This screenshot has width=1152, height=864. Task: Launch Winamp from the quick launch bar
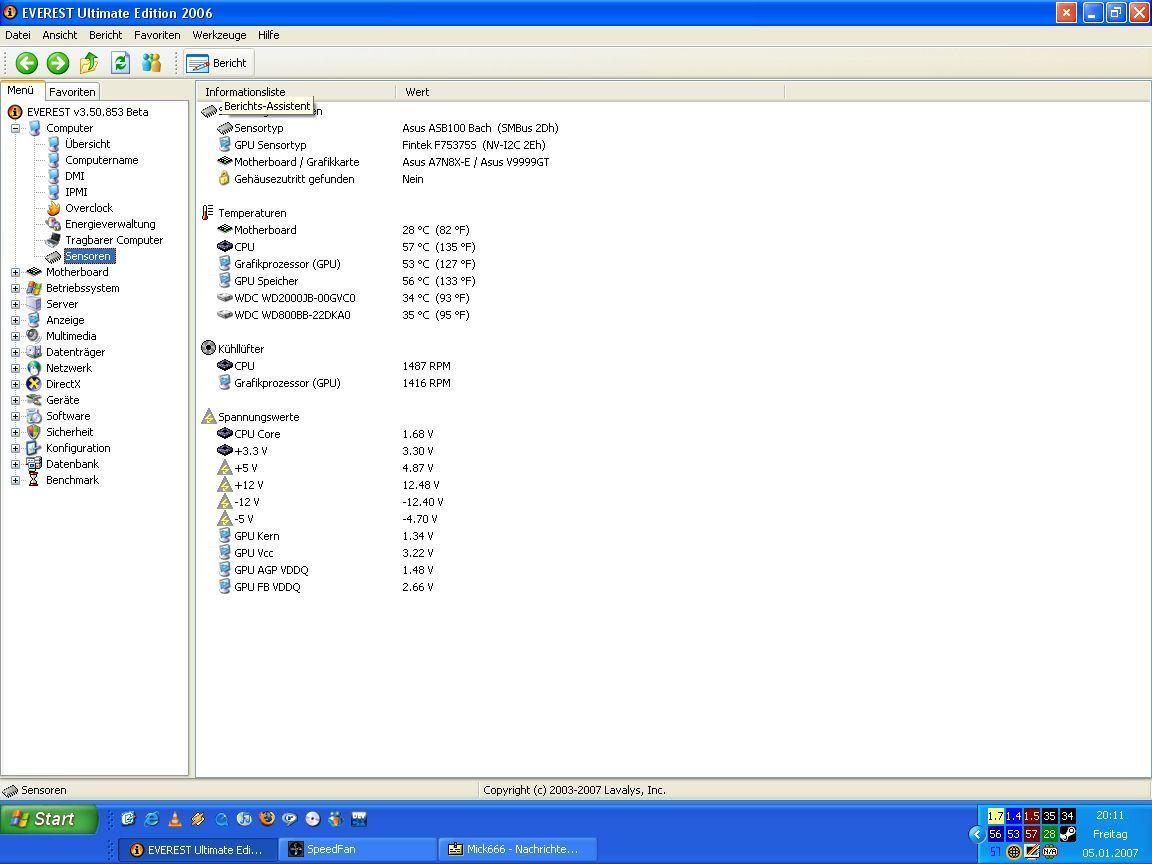[198, 818]
